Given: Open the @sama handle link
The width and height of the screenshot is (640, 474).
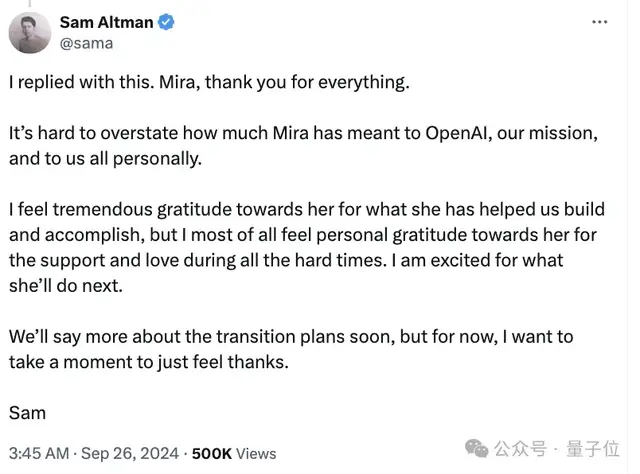Looking at the screenshot, I should [86, 43].
